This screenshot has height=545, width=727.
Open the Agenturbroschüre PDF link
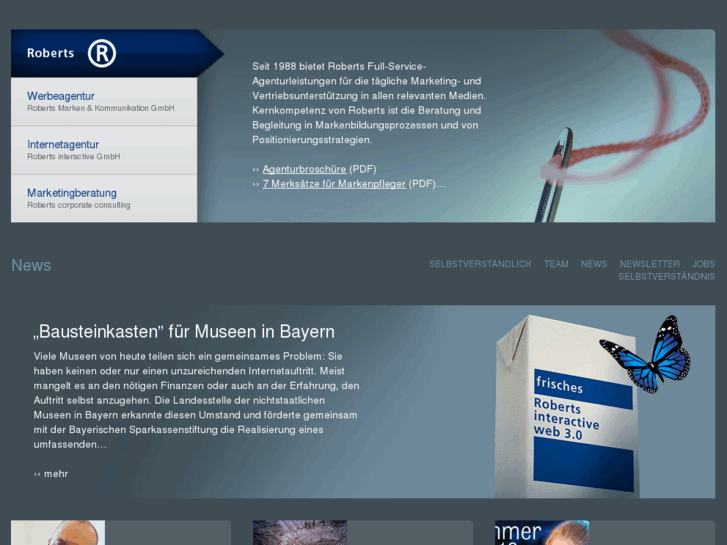(304, 169)
